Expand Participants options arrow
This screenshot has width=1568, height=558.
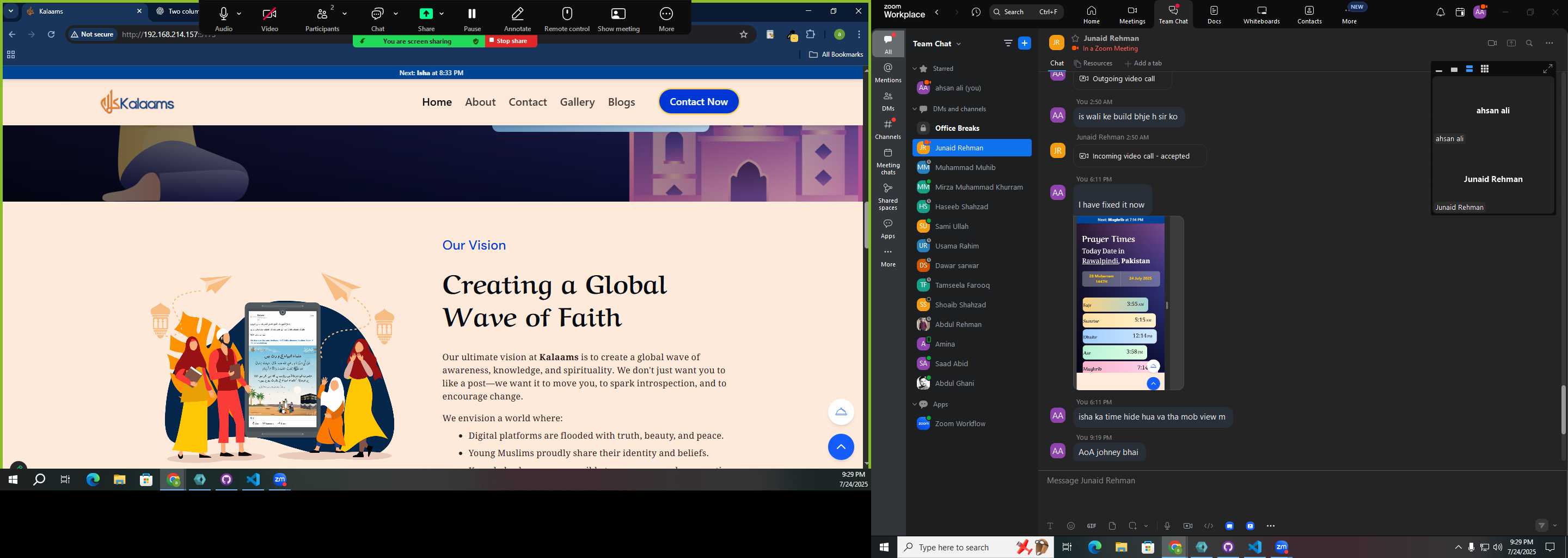pos(345,14)
